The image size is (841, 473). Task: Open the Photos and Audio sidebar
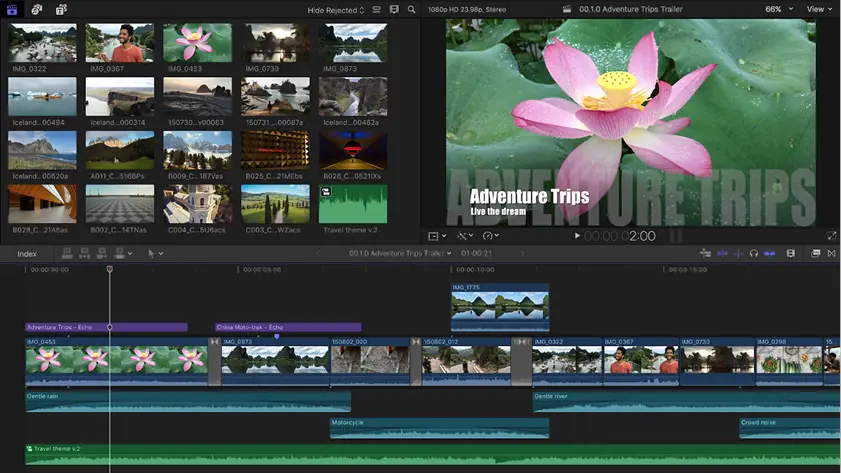coord(36,9)
